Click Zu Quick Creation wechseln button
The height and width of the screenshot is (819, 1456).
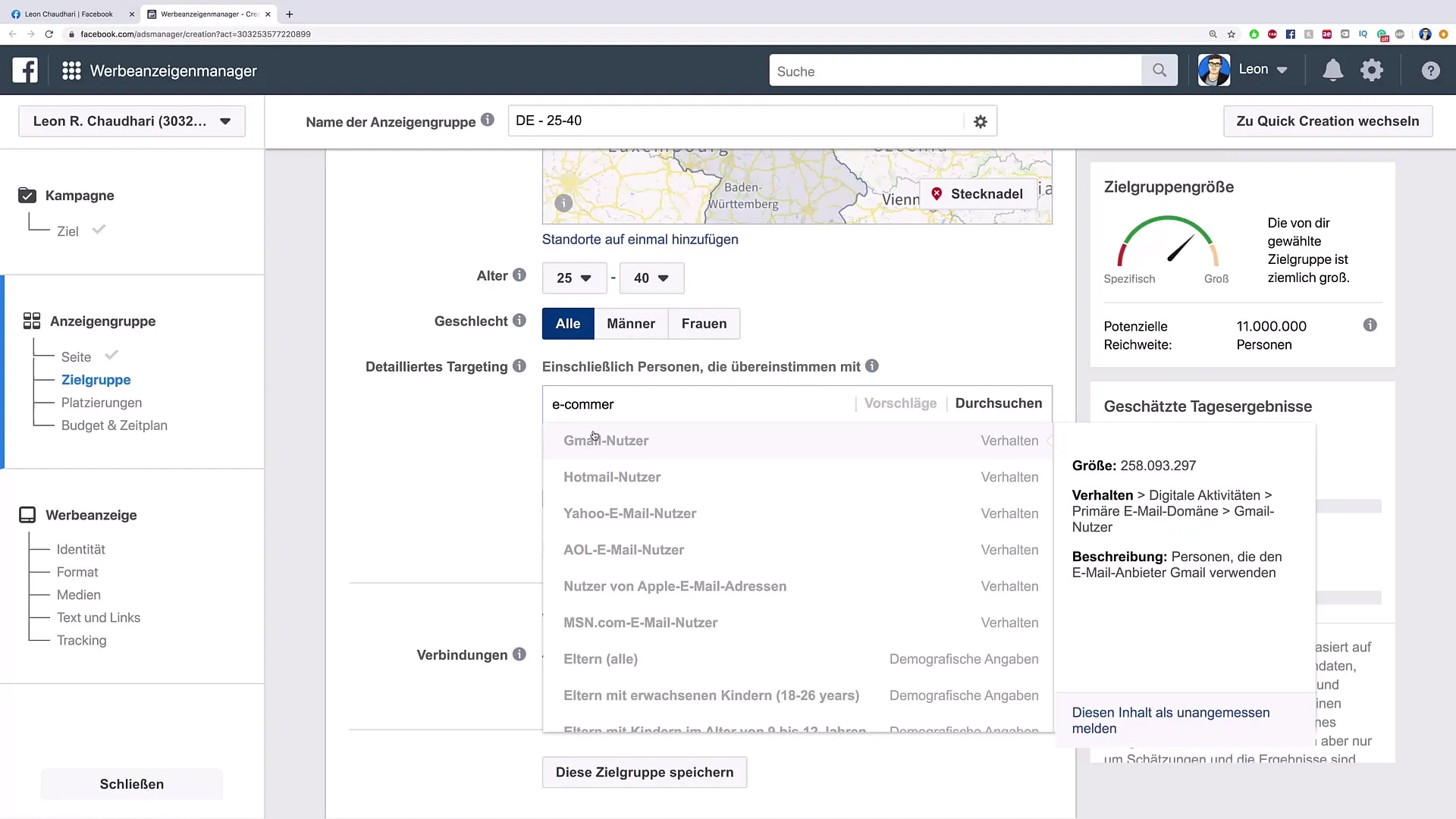click(1328, 121)
